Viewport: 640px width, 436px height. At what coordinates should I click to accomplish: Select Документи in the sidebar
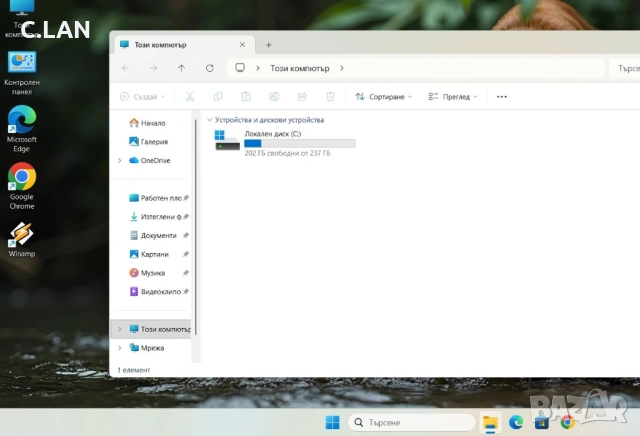click(x=158, y=235)
